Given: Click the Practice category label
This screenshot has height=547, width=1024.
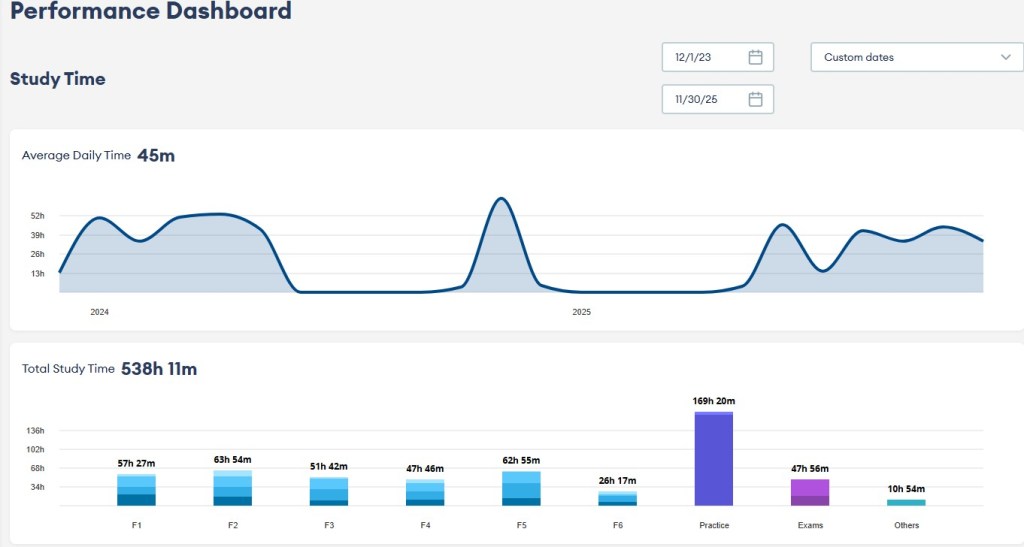Looking at the screenshot, I should coord(714,525).
